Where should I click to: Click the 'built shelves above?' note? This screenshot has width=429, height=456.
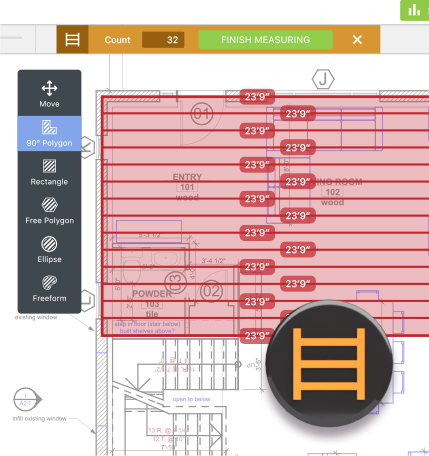[x=147, y=331]
